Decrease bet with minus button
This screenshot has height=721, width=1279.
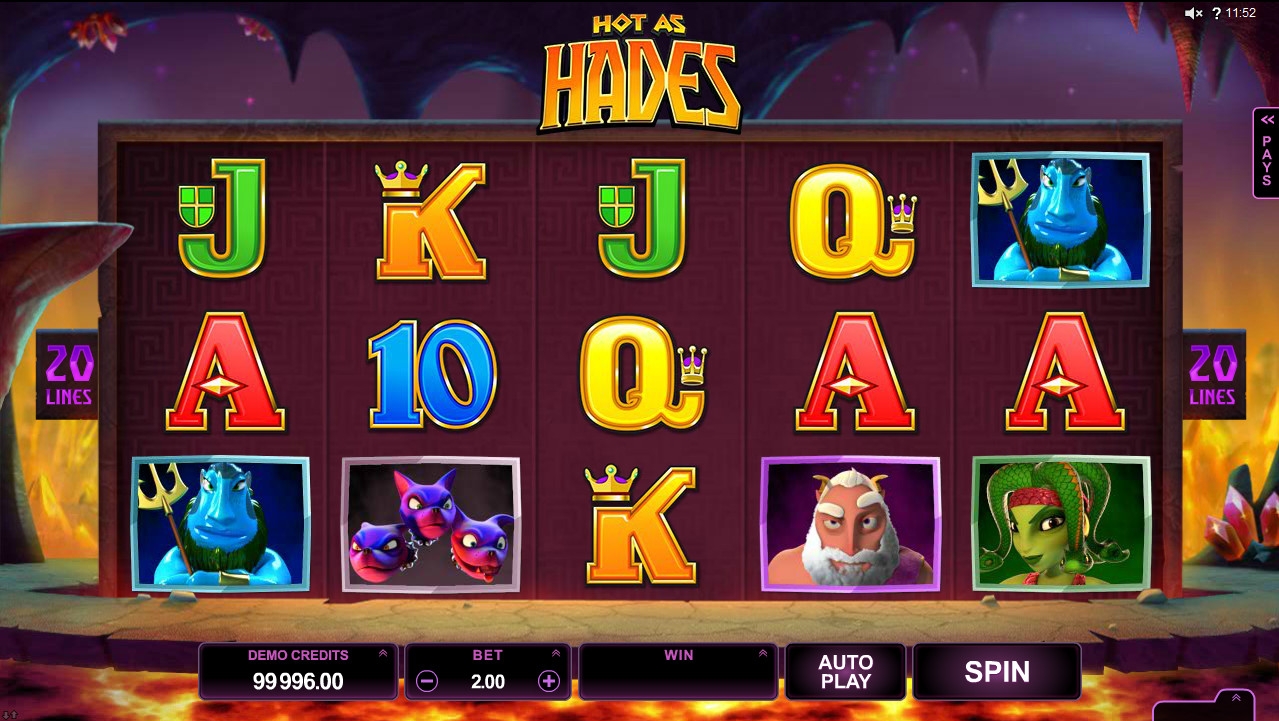(427, 681)
